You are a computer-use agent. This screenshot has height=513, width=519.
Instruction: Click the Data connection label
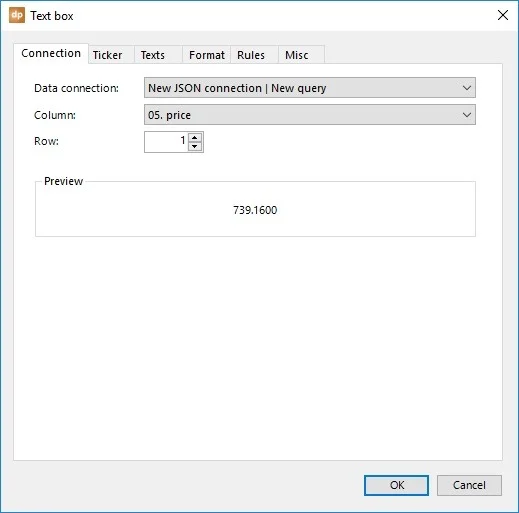[76, 88]
